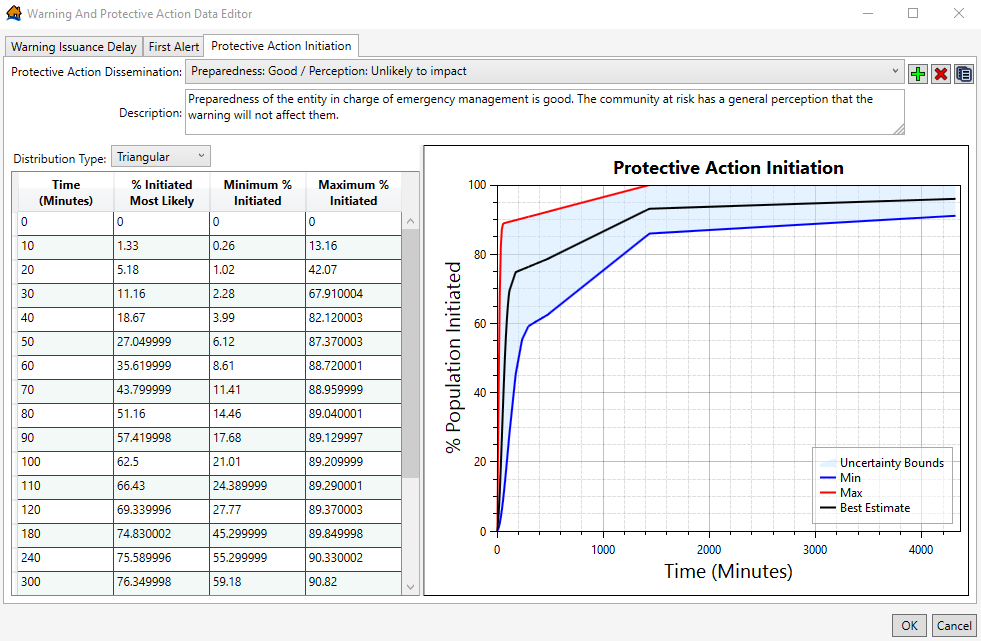Select the cell with value 8.61
The width and height of the screenshot is (981, 641).
point(257,366)
